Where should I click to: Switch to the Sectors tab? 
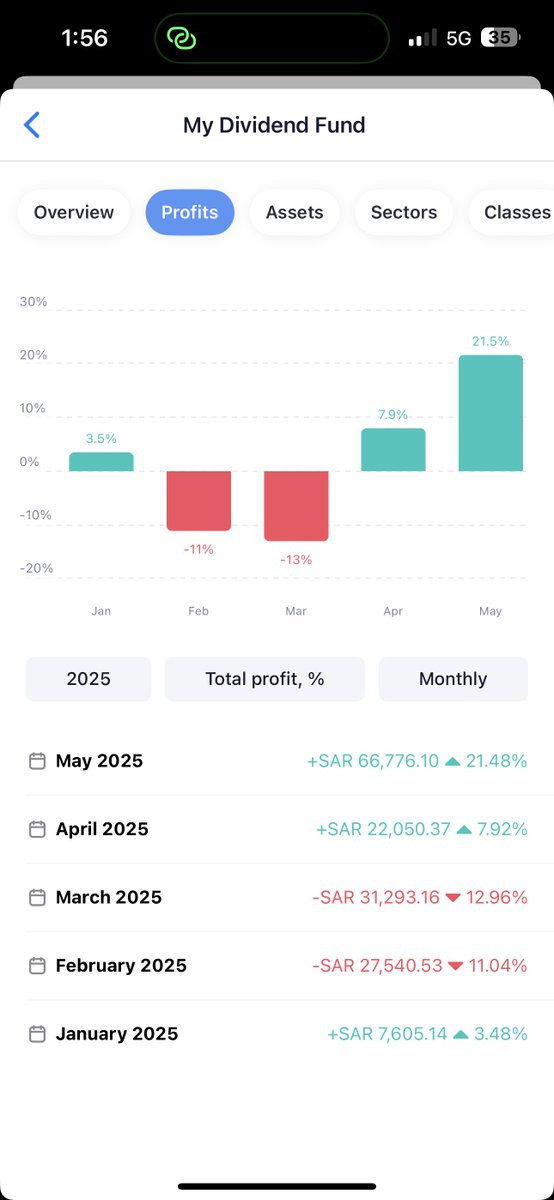(404, 212)
